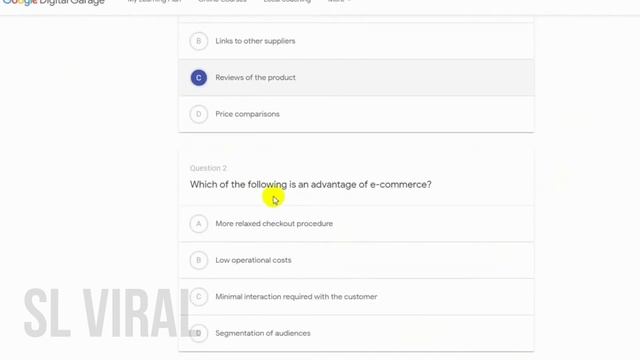
Task: Choose circle D Segmentation of audiences
Action: 199,333
